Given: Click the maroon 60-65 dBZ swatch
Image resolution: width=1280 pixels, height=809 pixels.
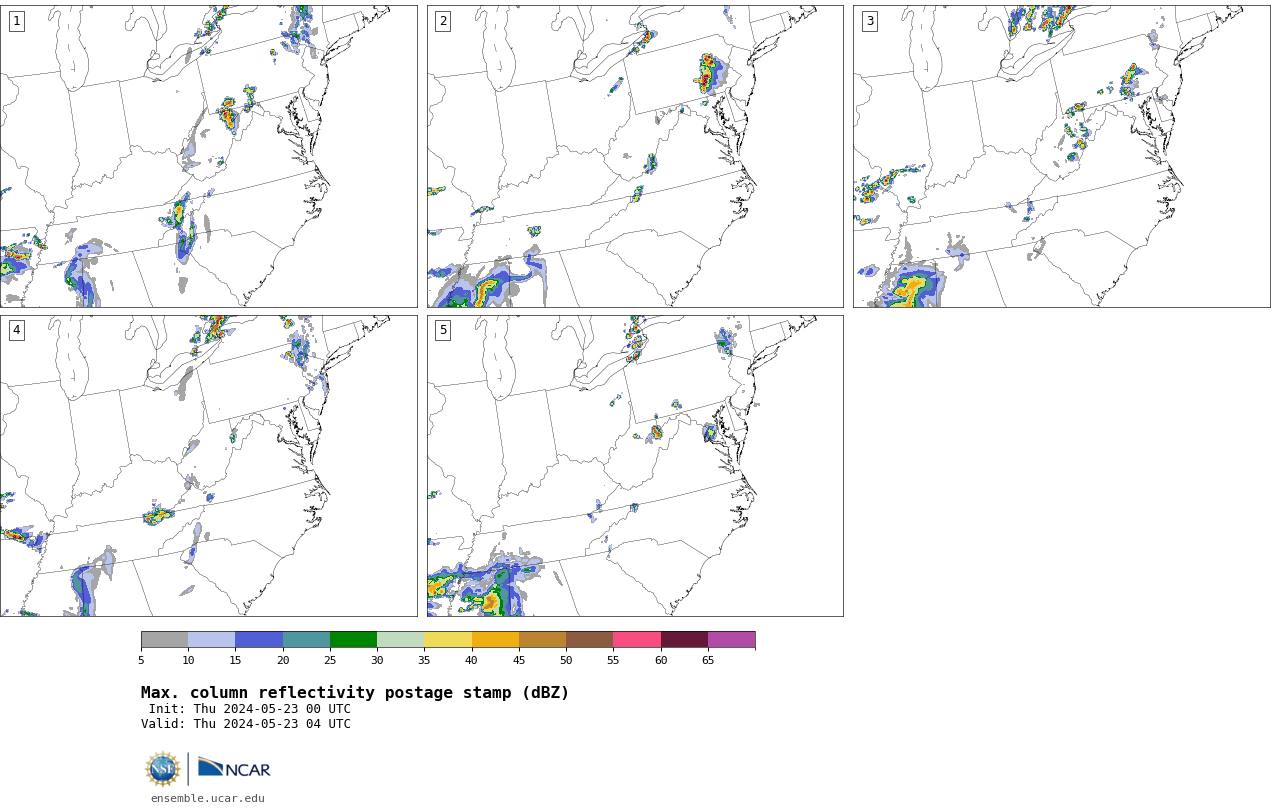Looking at the screenshot, I should [684, 640].
